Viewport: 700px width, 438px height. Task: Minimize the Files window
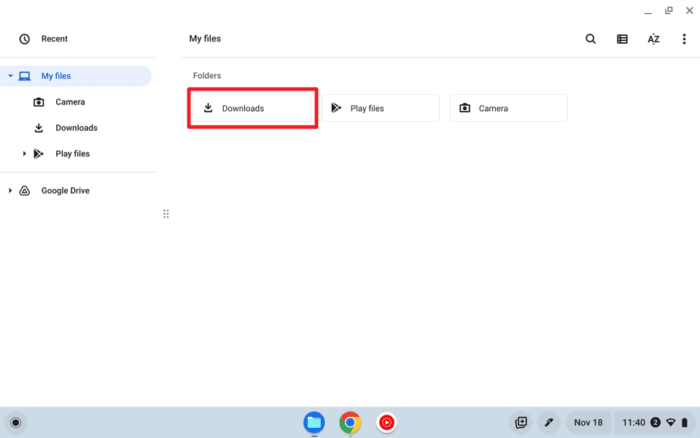648,11
